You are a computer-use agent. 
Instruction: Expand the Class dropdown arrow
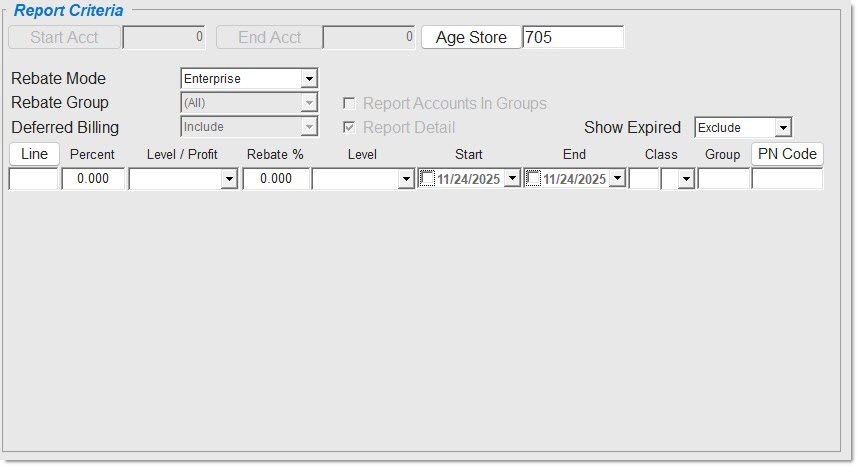[x=685, y=179]
